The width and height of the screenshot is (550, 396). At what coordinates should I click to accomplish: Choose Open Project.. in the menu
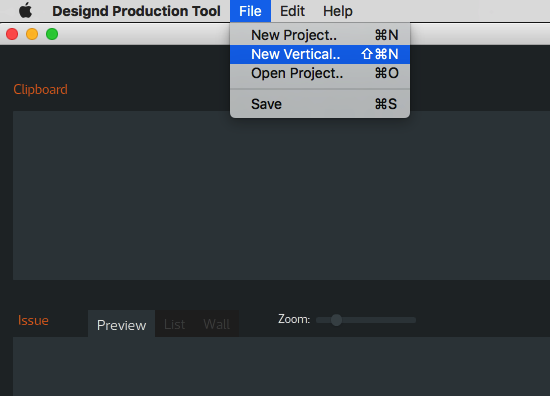[320, 73]
